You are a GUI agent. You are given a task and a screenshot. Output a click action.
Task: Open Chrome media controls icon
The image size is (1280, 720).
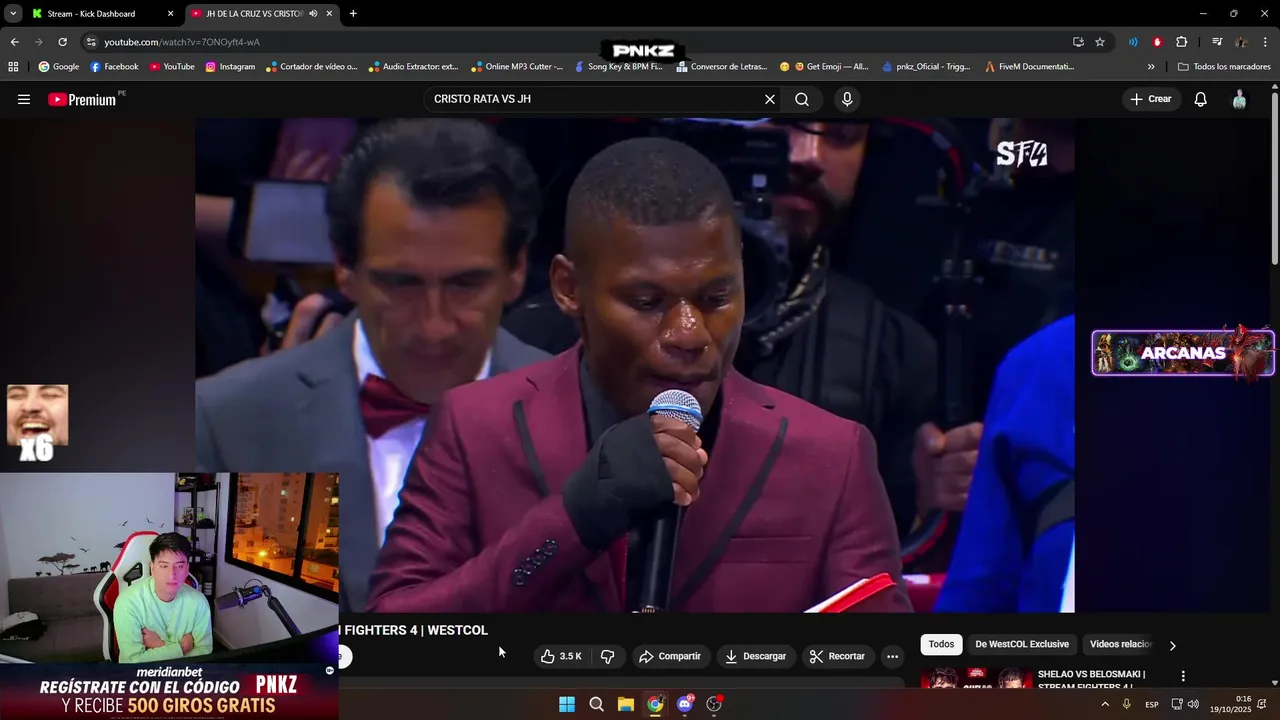[x=1217, y=42]
